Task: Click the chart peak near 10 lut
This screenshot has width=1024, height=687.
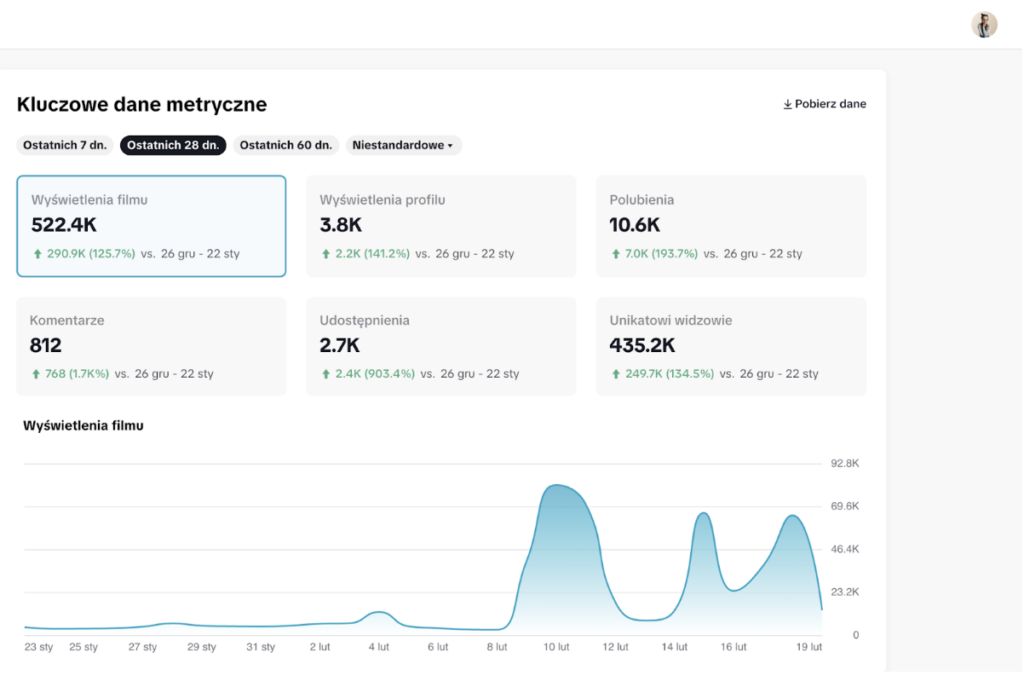Action: pyautogui.click(x=556, y=485)
